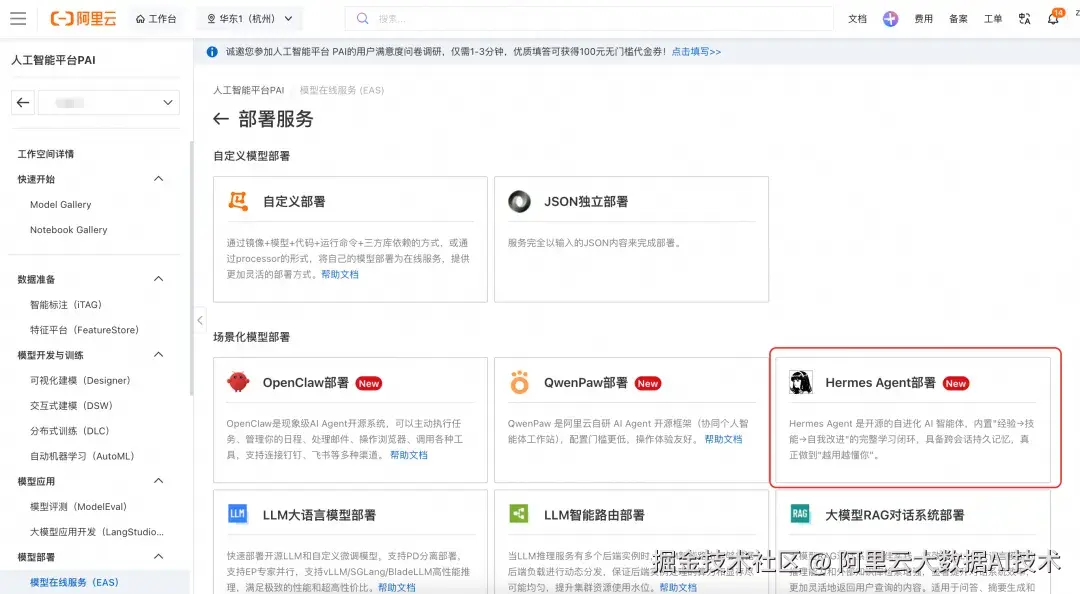Click the purple AI assistant icon
The image size is (1080, 594).
click(x=890, y=19)
